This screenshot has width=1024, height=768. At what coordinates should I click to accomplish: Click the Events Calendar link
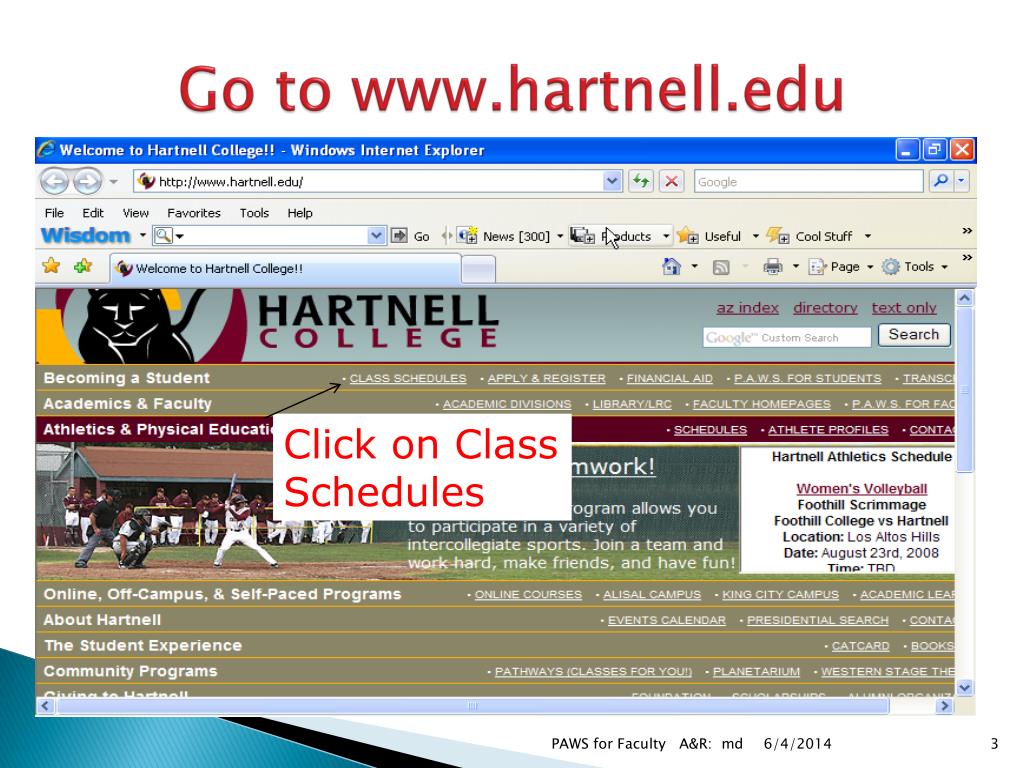click(666, 620)
